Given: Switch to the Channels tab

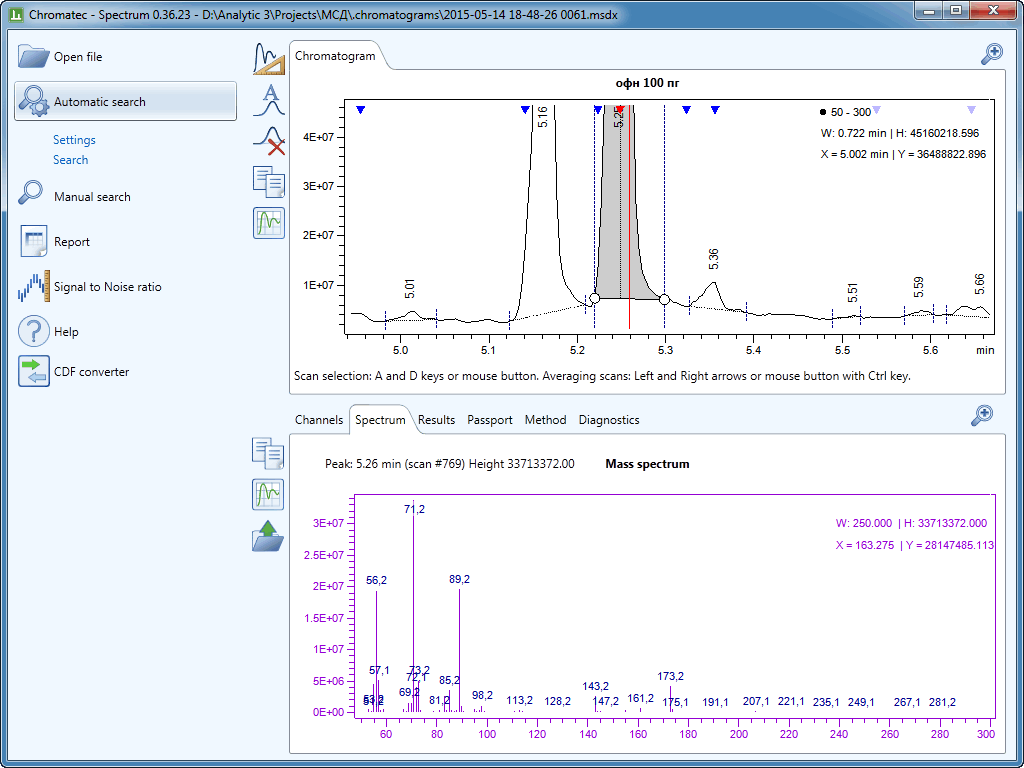Looking at the screenshot, I should pyautogui.click(x=319, y=420).
